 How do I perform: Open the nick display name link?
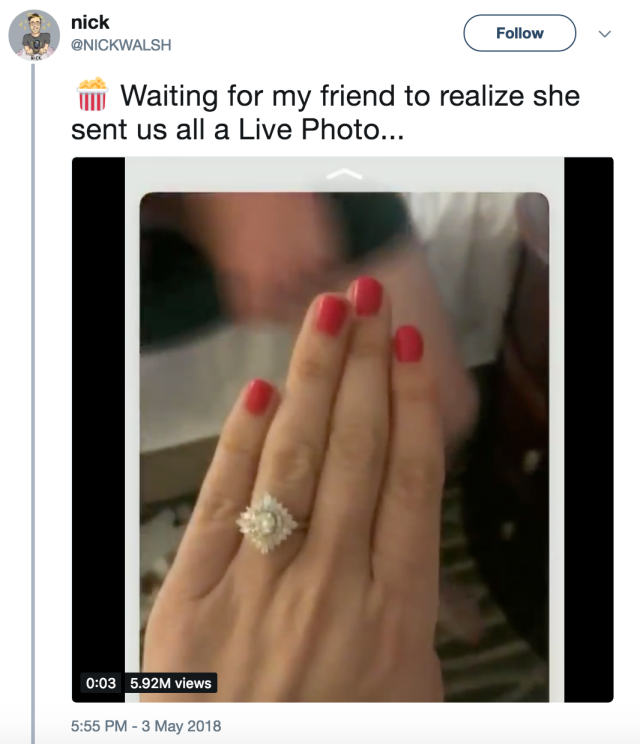point(90,22)
